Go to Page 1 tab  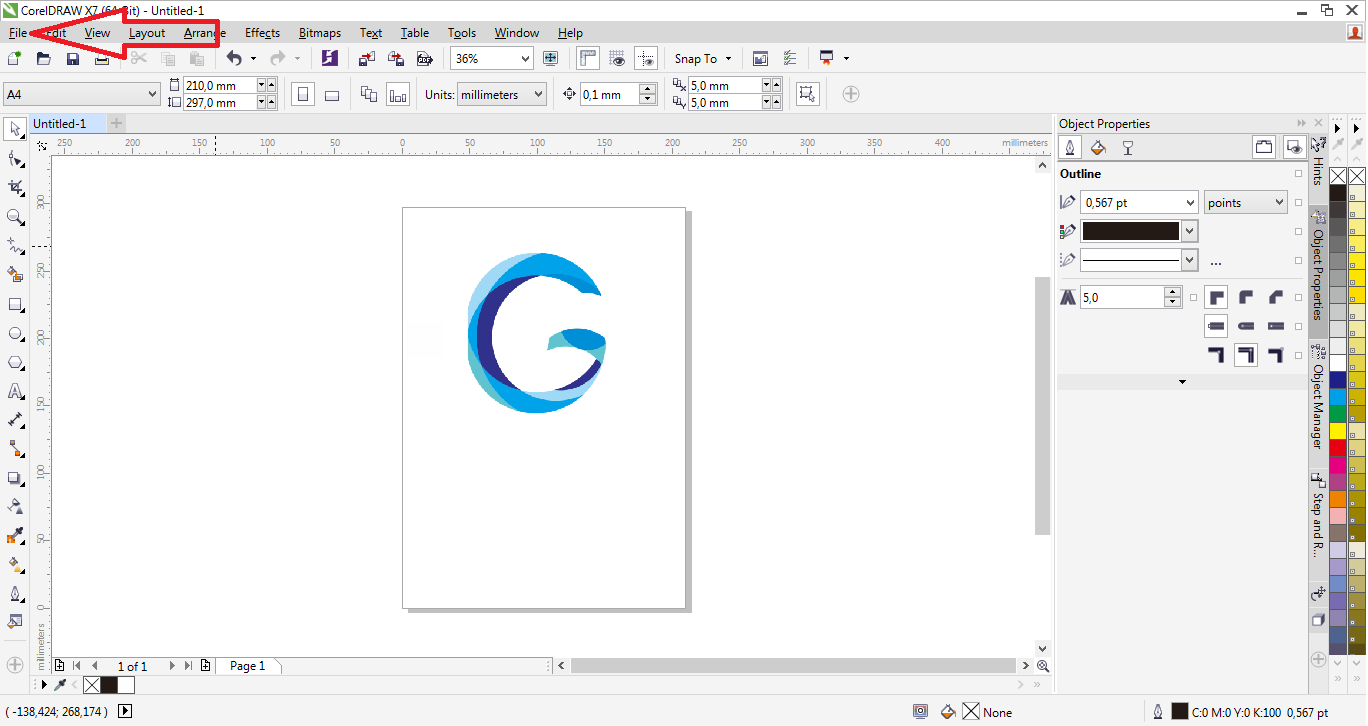click(248, 665)
